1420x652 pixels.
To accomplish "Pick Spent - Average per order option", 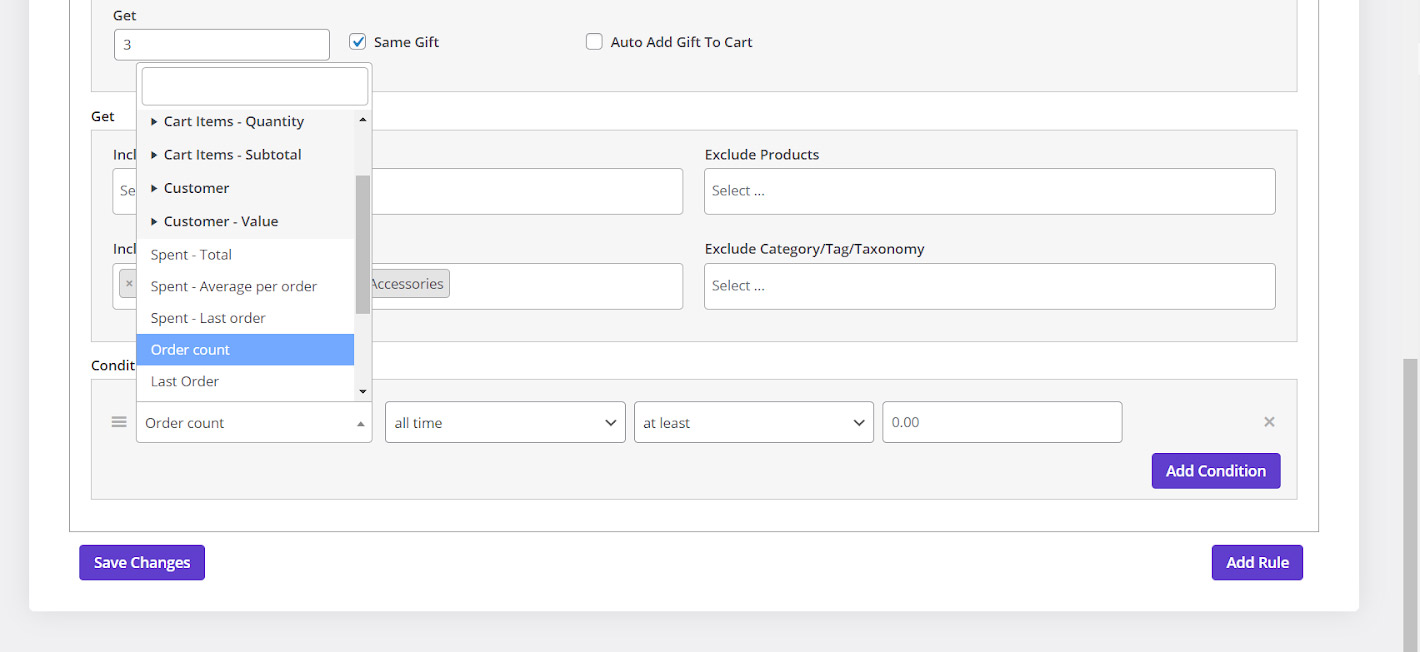I will click(234, 287).
